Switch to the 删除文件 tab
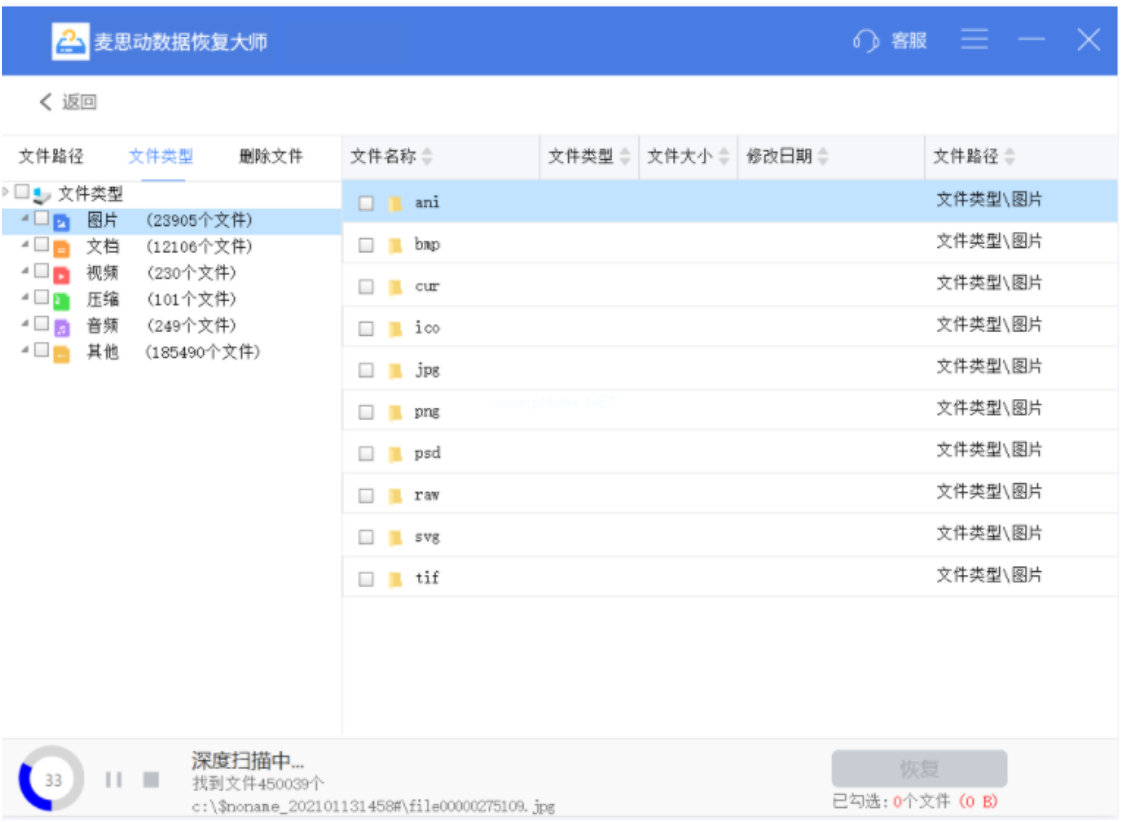 click(270, 157)
